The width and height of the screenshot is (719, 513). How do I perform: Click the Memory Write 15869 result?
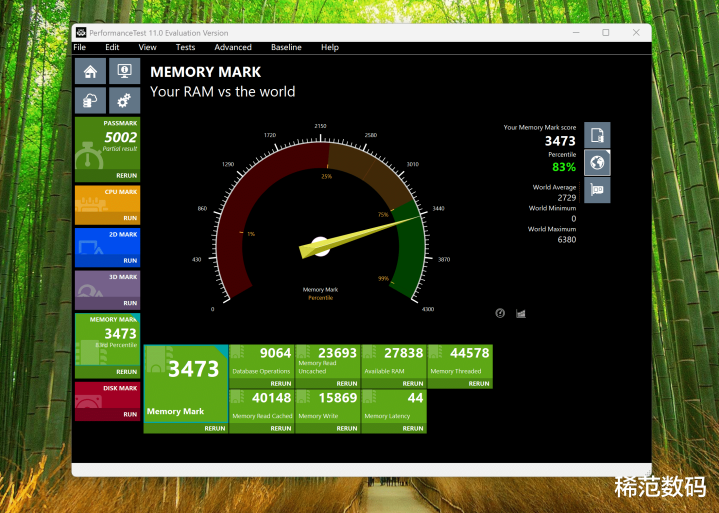coord(328,406)
